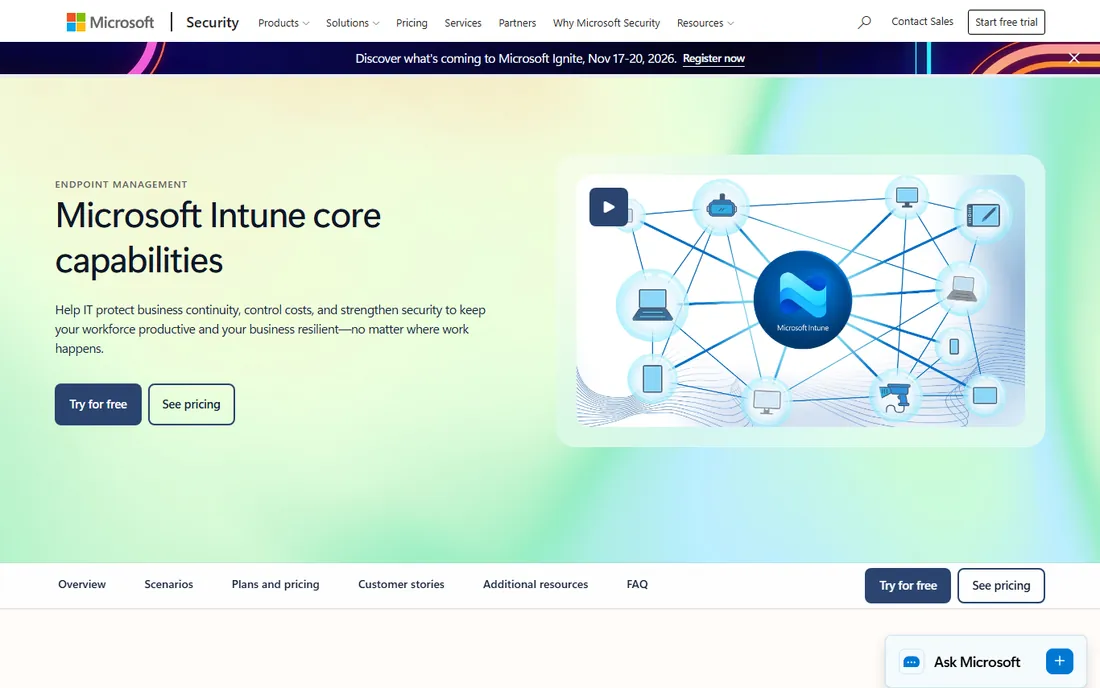The width and height of the screenshot is (1100, 688).
Task: Click the plus icon in Ask Microsoft
Action: pos(1059,661)
